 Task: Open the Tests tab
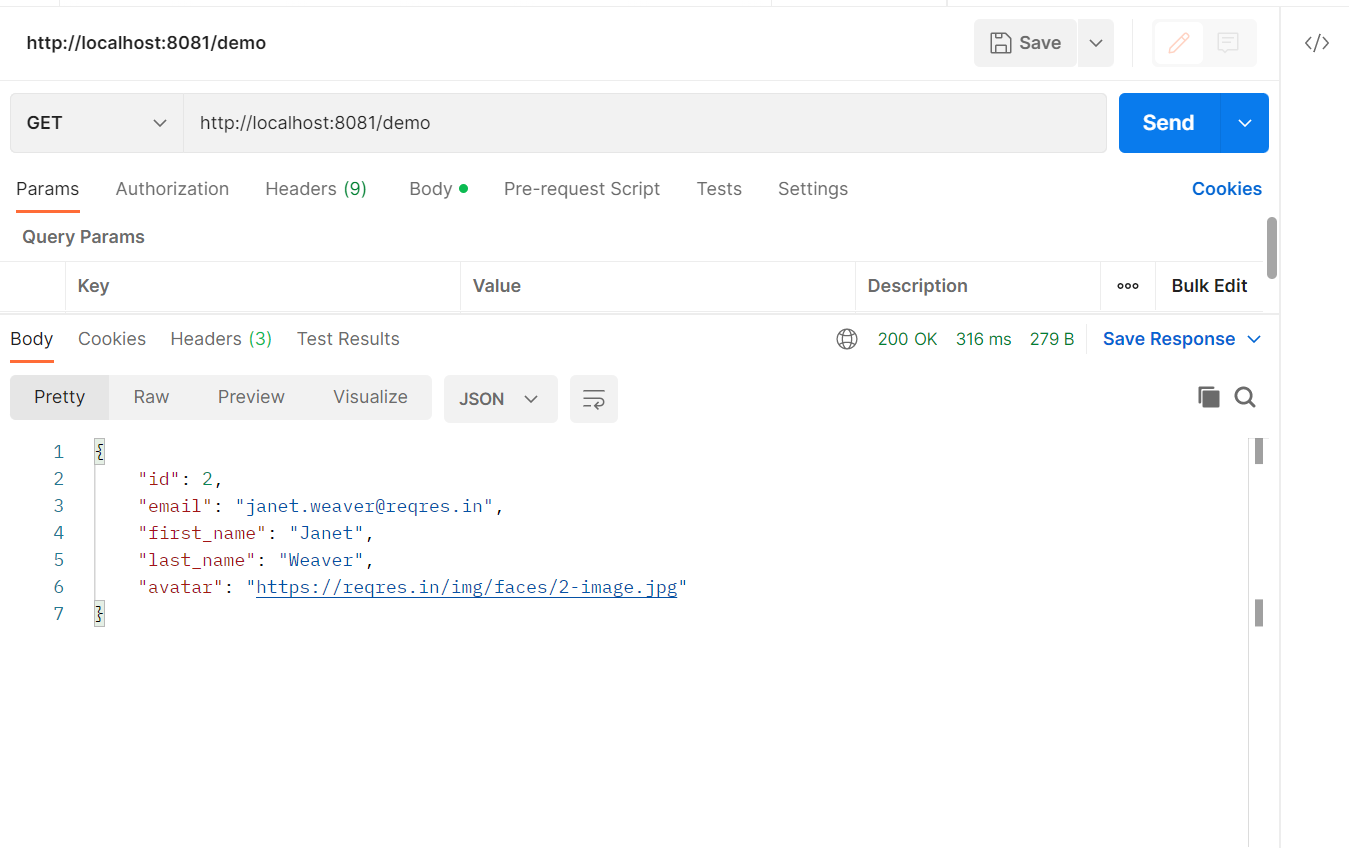[719, 189]
